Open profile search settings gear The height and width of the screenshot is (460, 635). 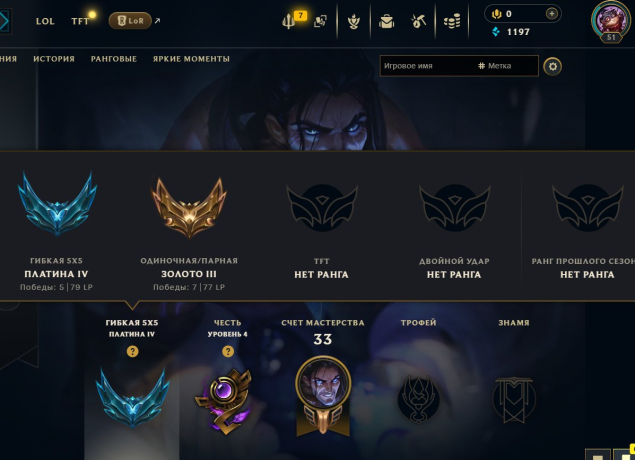552,66
